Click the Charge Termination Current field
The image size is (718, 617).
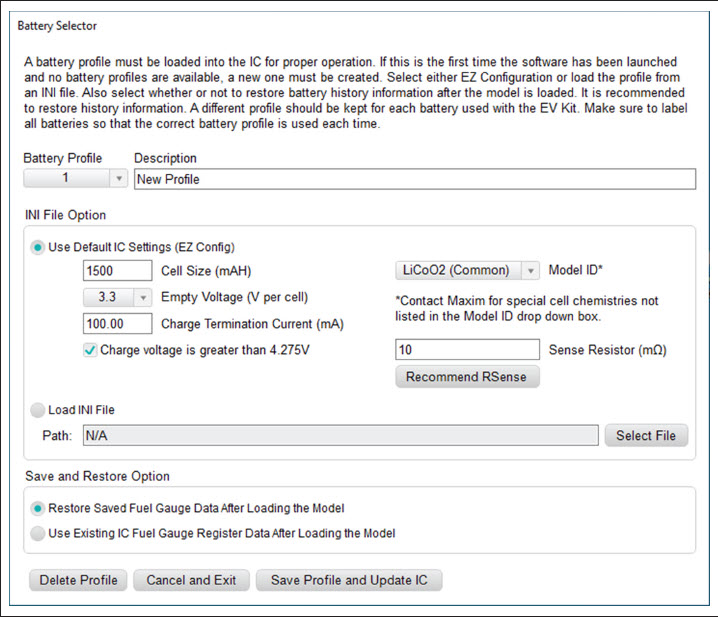pos(117,323)
